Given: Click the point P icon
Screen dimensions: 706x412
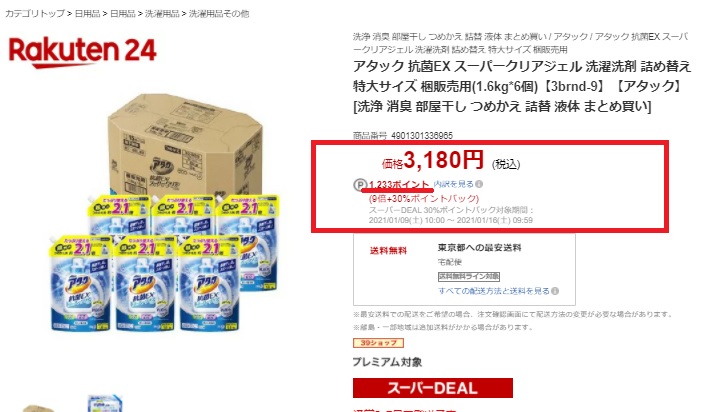Looking at the screenshot, I should pos(360,185).
